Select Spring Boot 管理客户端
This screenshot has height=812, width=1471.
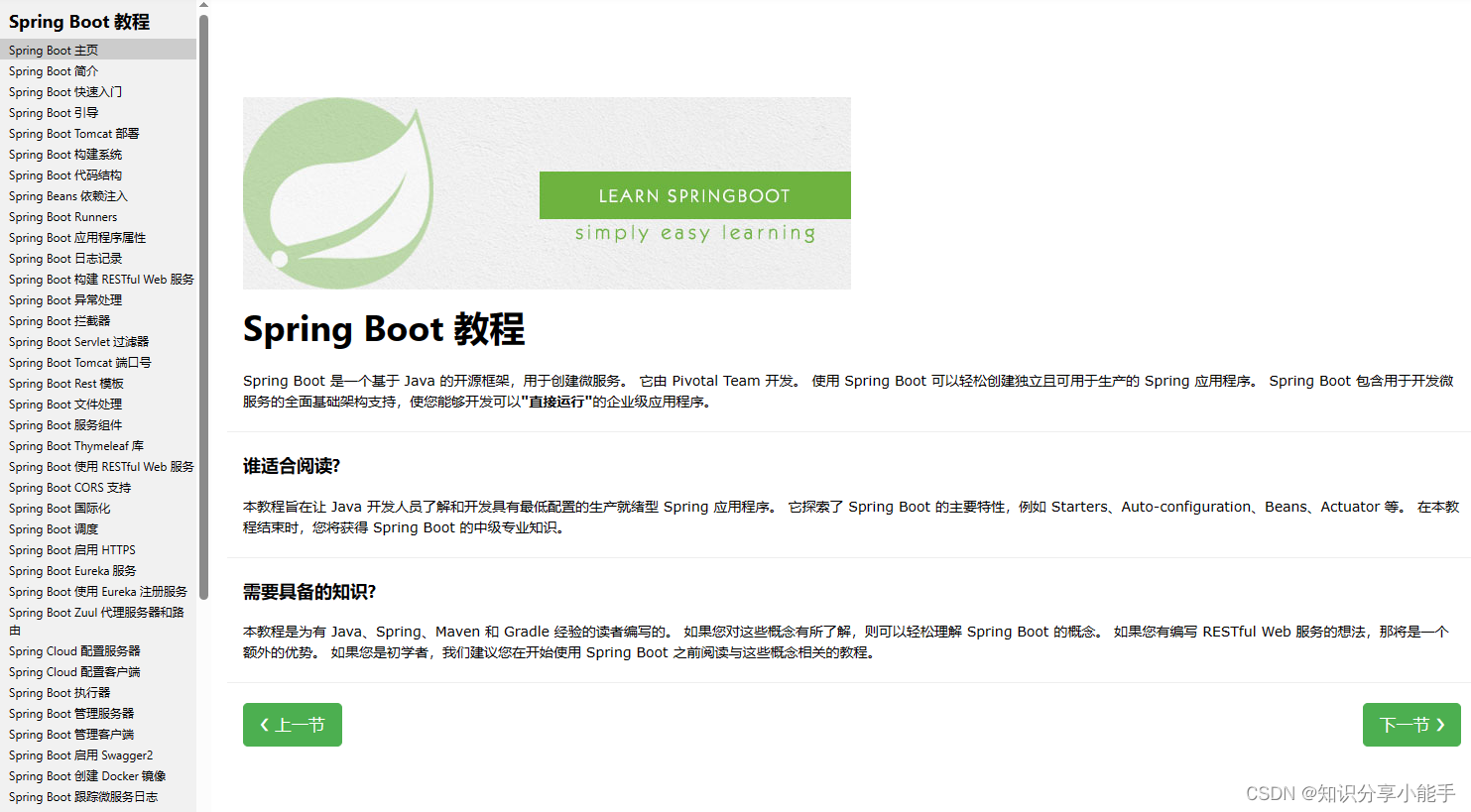[x=71, y=734]
